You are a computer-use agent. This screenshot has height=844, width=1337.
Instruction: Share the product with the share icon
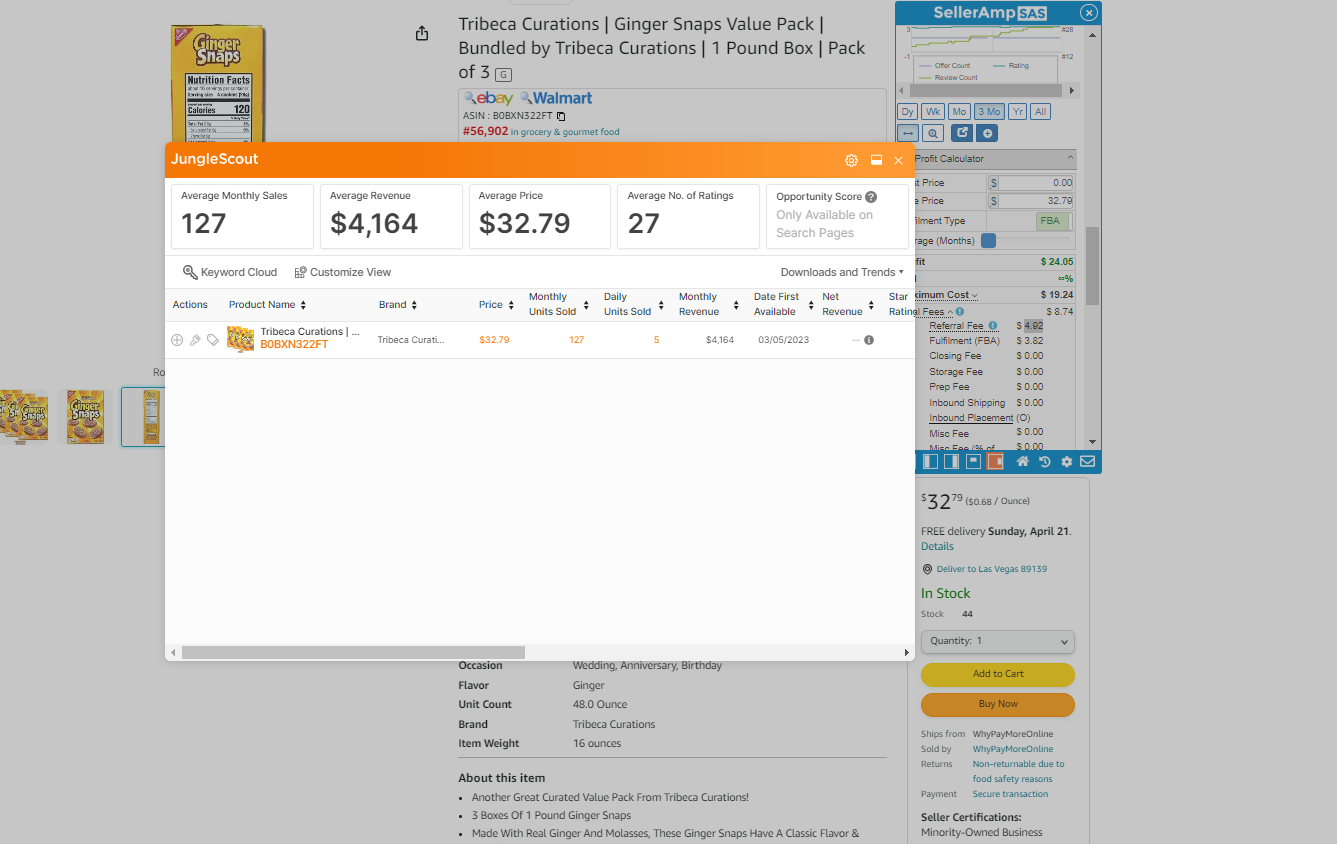pyautogui.click(x=422, y=33)
